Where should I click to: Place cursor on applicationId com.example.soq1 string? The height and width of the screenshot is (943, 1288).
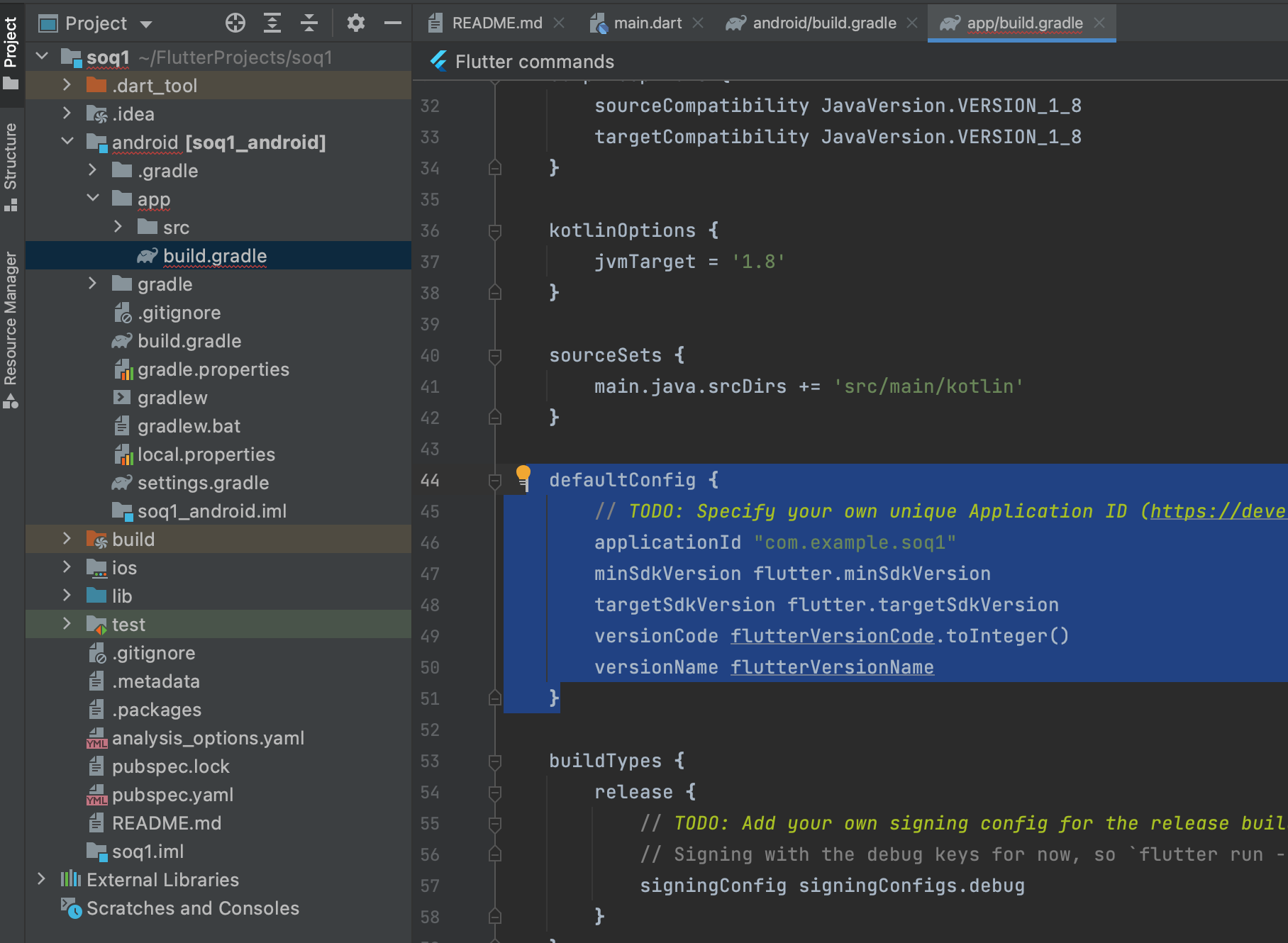(855, 542)
